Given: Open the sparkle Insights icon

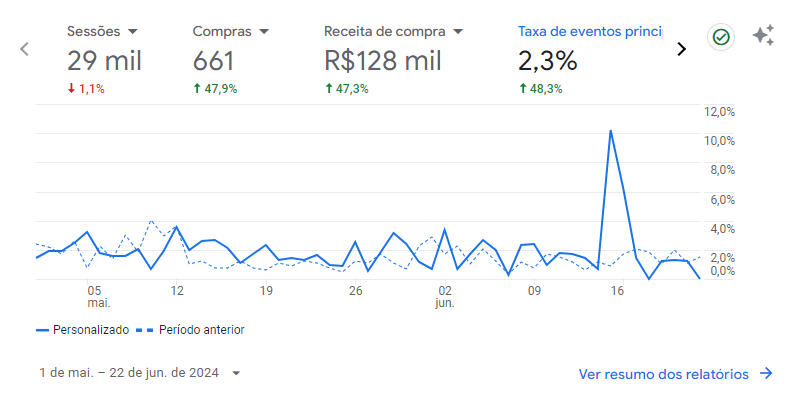Looking at the screenshot, I should [763, 37].
